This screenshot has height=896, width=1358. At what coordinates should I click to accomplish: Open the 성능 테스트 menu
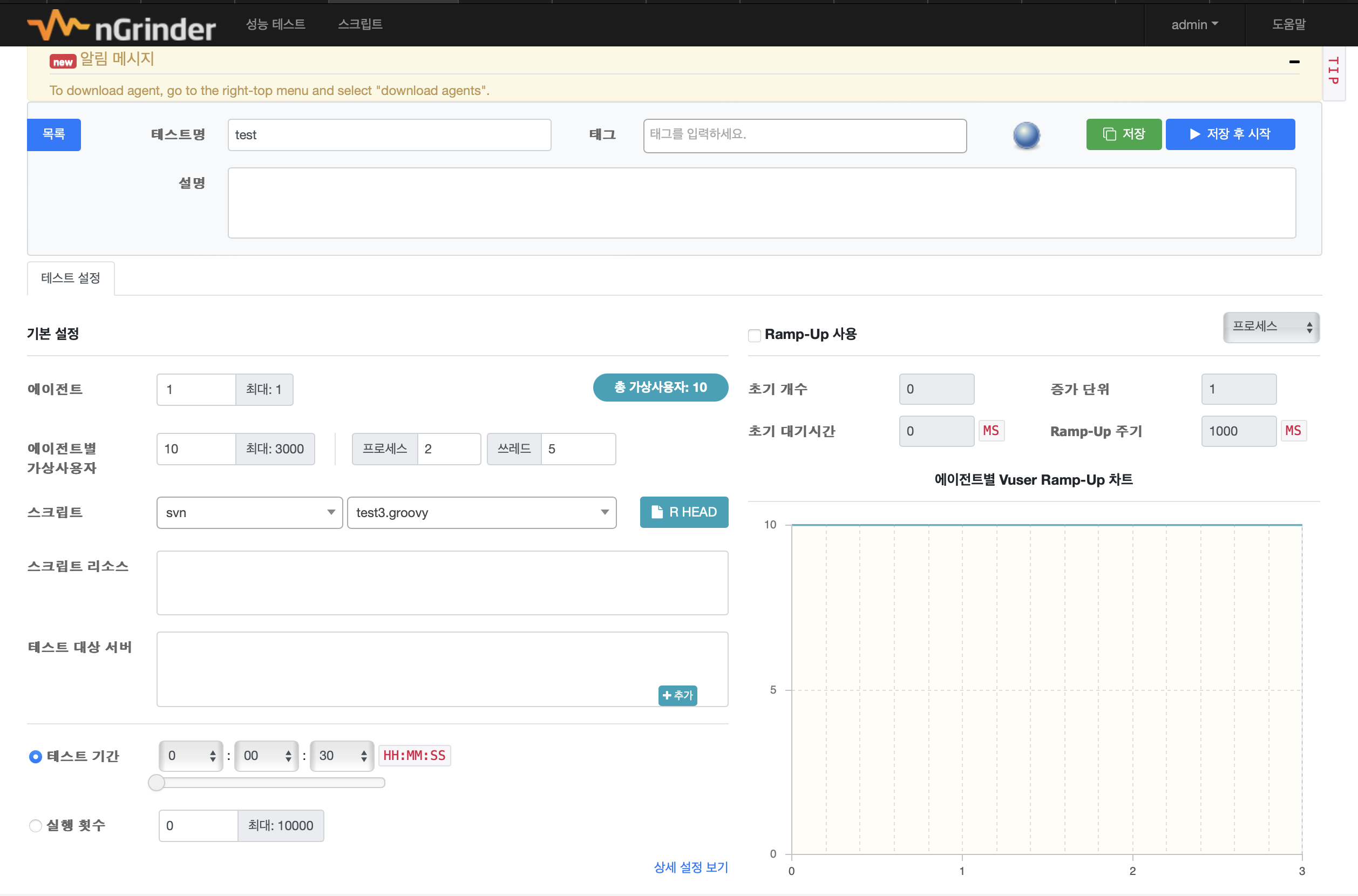tap(275, 24)
